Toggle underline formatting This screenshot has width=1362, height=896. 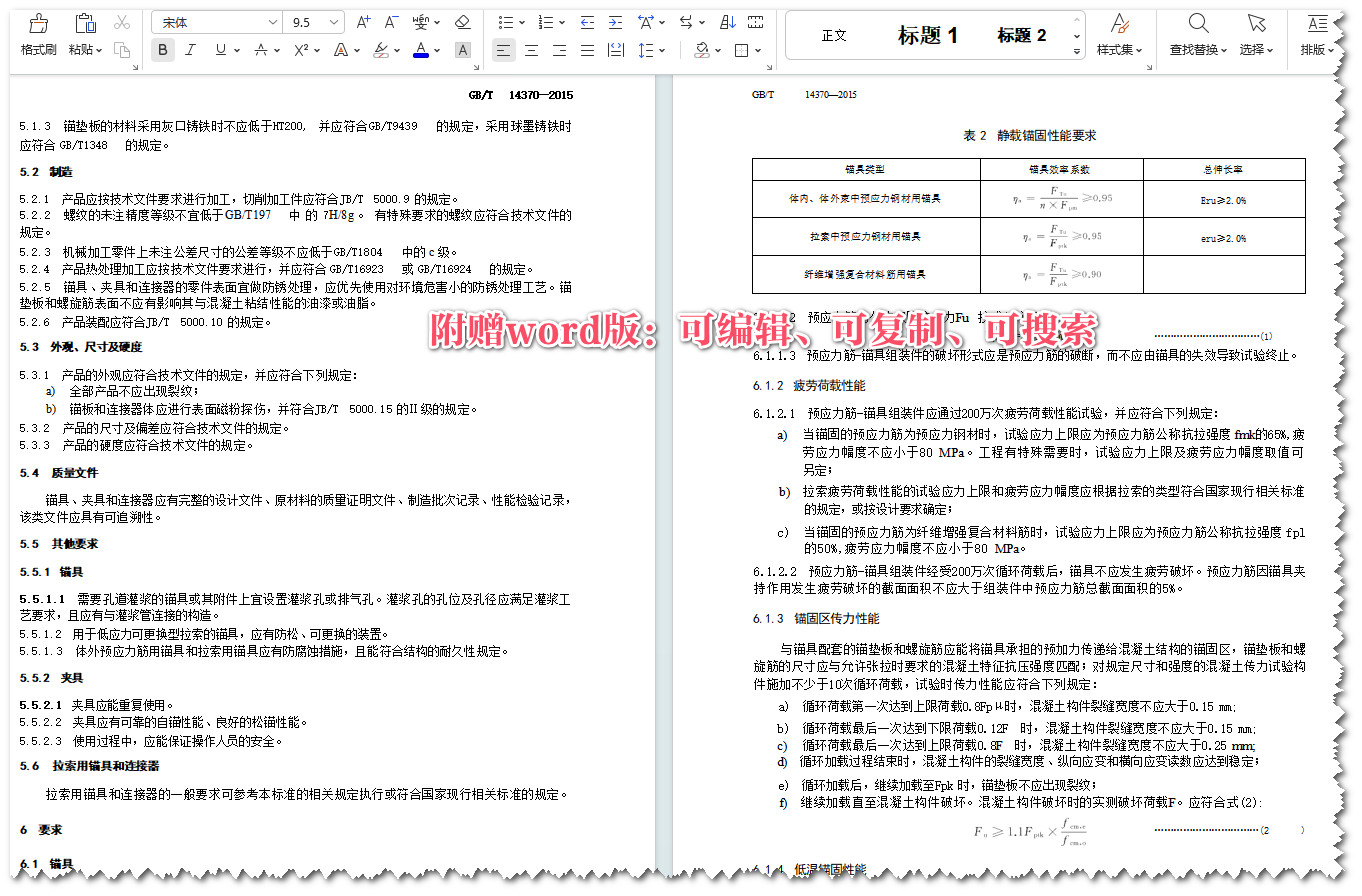coord(220,50)
